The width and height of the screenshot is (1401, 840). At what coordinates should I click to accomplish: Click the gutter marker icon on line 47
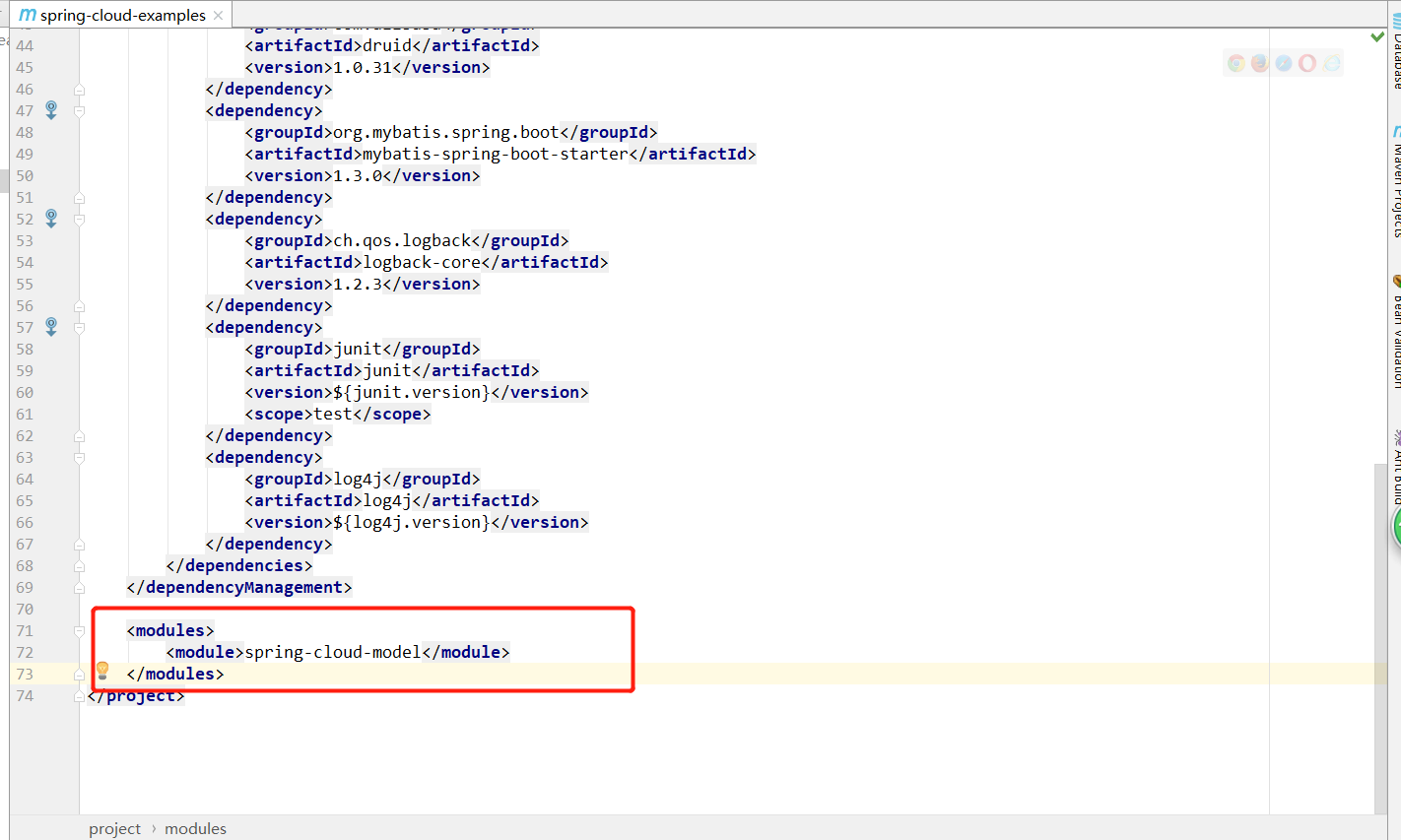pos(51,110)
